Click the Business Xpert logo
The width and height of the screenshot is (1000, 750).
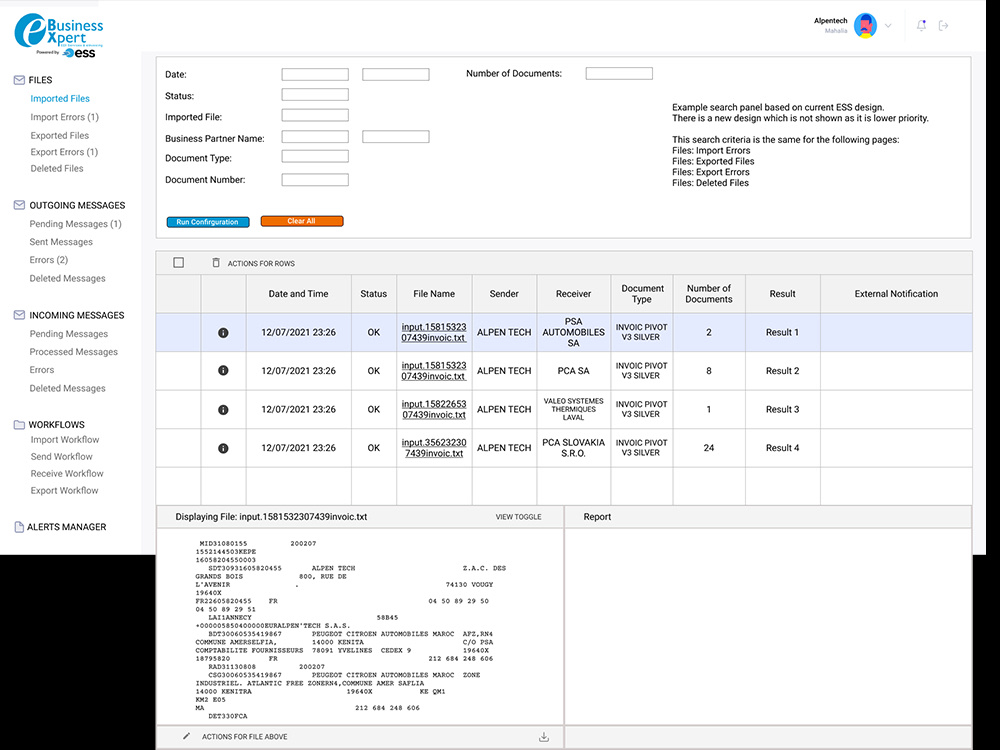click(x=59, y=35)
